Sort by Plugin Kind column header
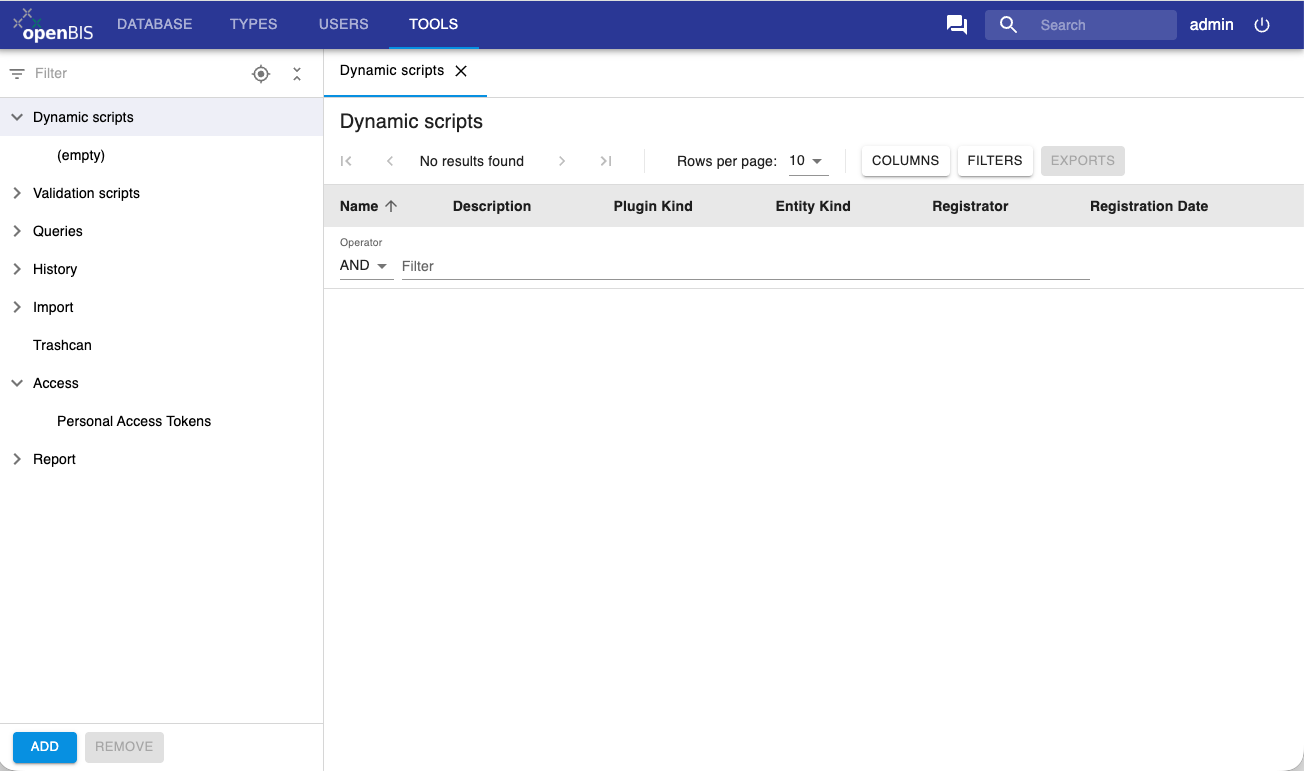1304x771 pixels. coord(653,206)
